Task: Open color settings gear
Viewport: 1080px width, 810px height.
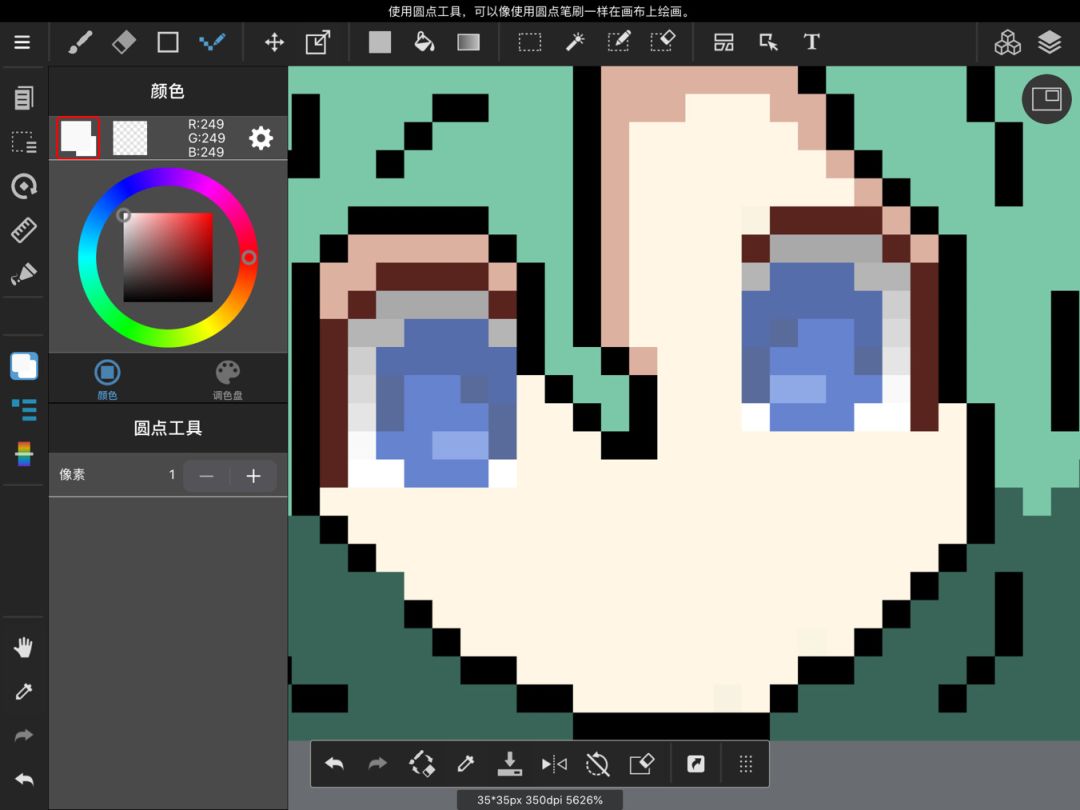Action: (x=261, y=138)
